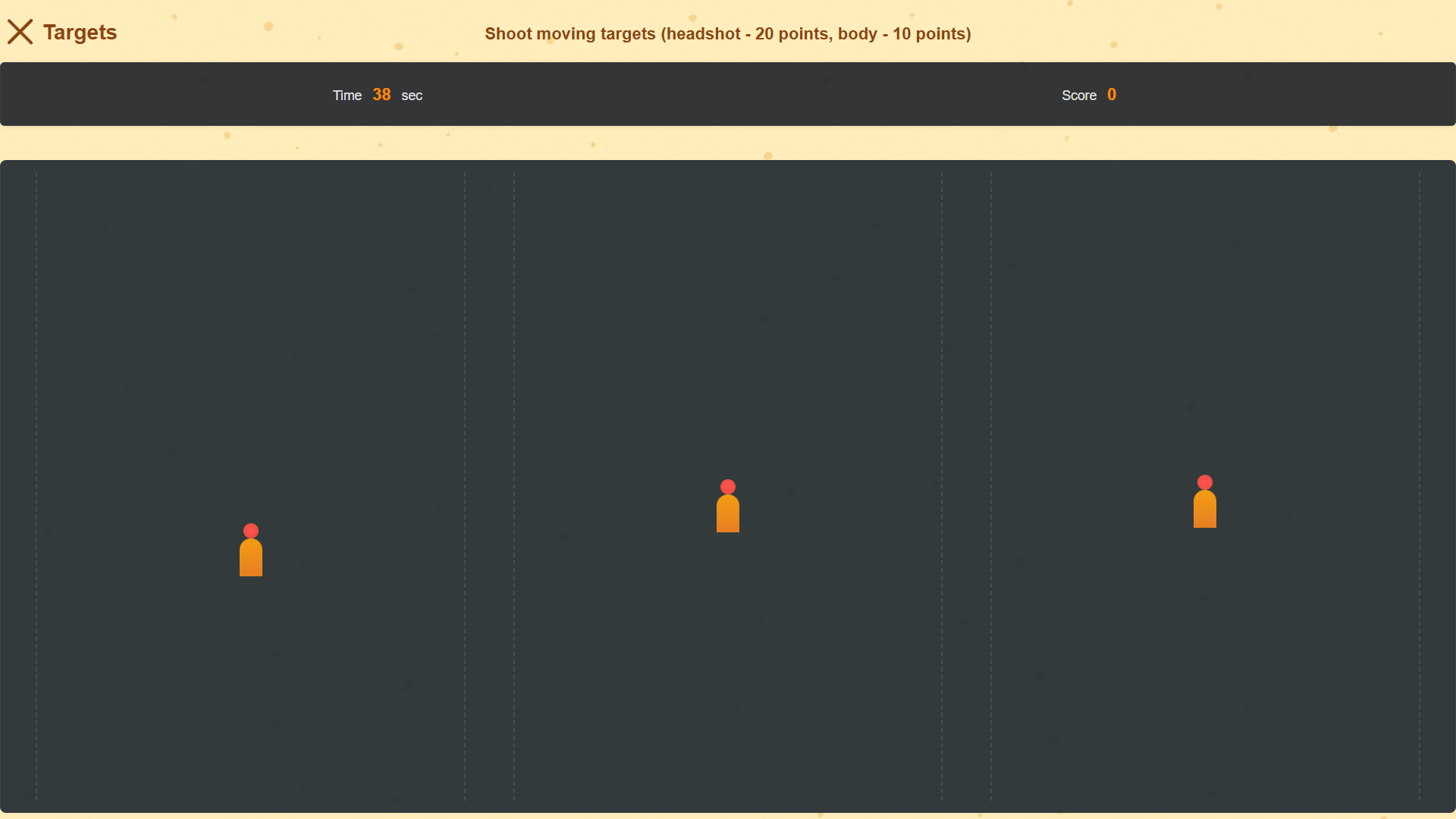
Task: Click the Time label on the scoreboard
Action: coord(347,96)
